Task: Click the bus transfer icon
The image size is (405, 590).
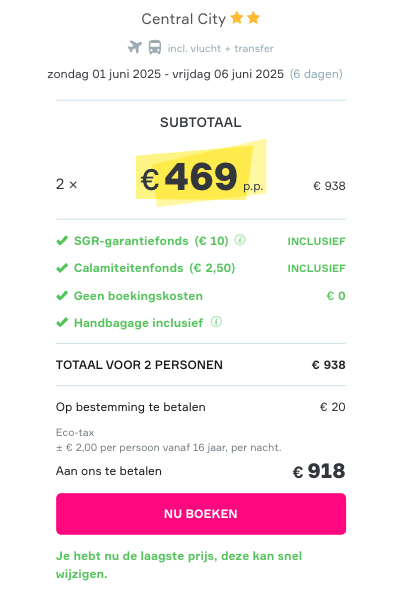Action: 155,48
